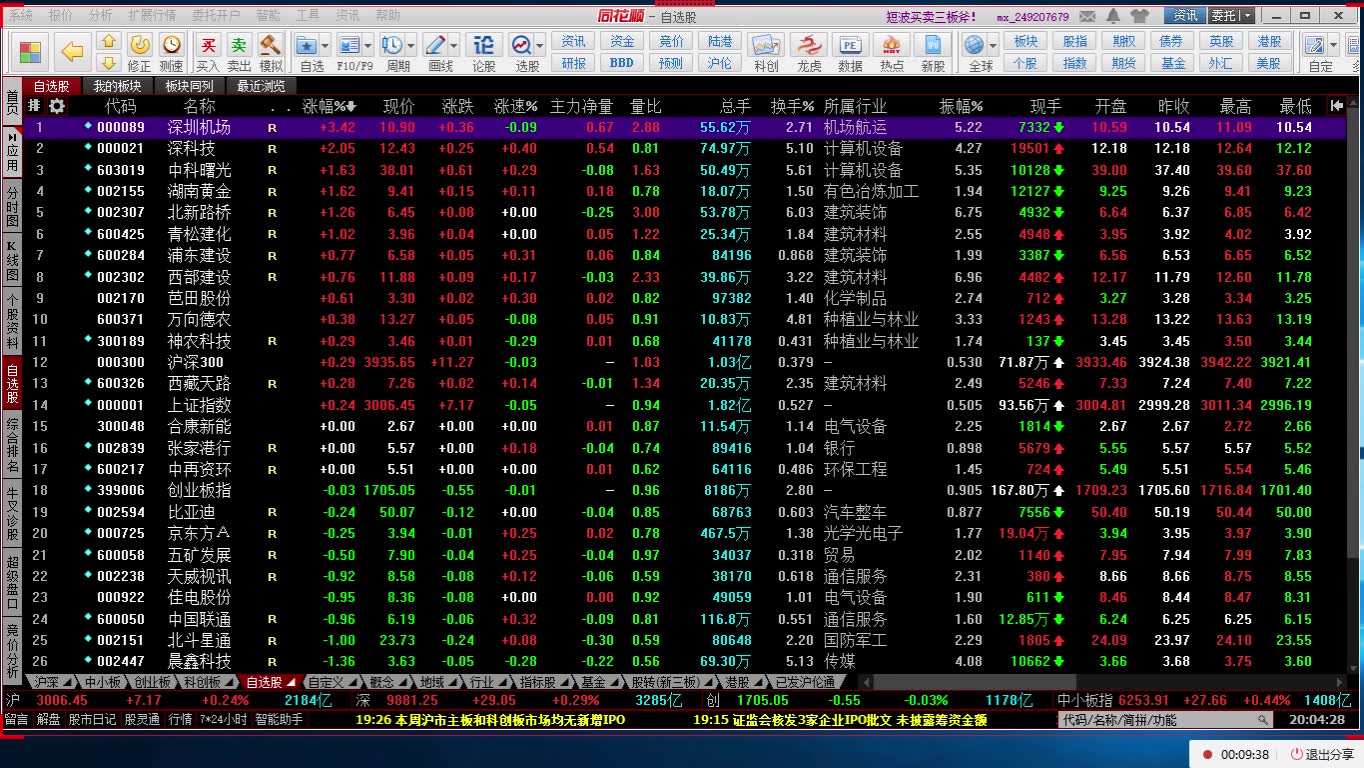The width and height of the screenshot is (1364, 768).
Task: Open the mail envelope icon in title bar
Action: [x=1087, y=16]
